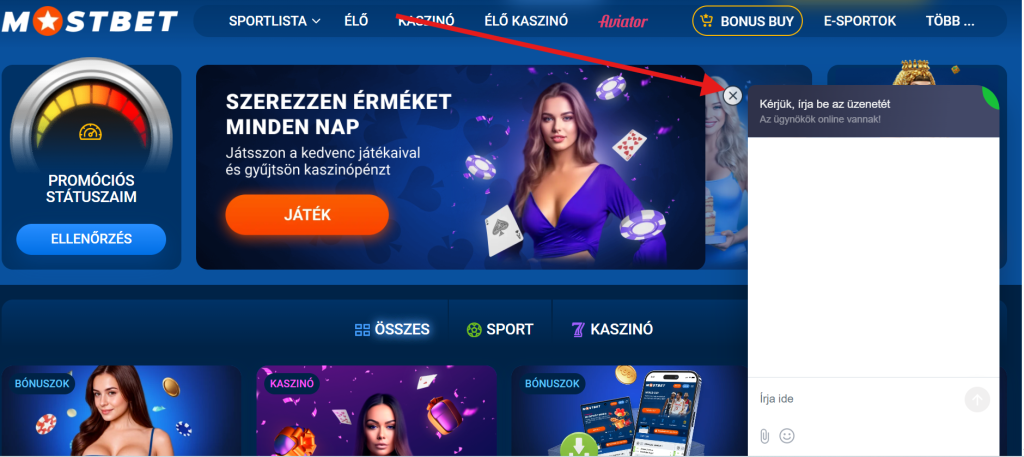Image resolution: width=1024 pixels, height=457 pixels.
Task: Send message with the arrow-up icon
Action: 977,400
